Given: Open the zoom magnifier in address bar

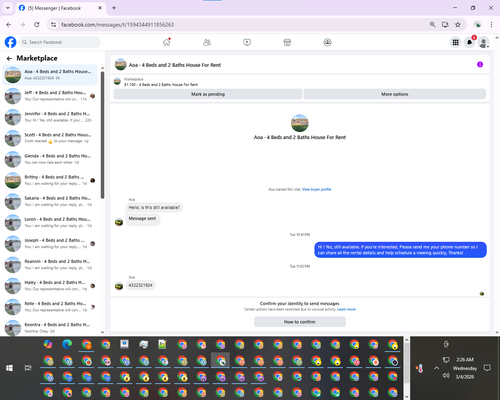Looking at the screenshot, I should pyautogui.click(x=432, y=25).
